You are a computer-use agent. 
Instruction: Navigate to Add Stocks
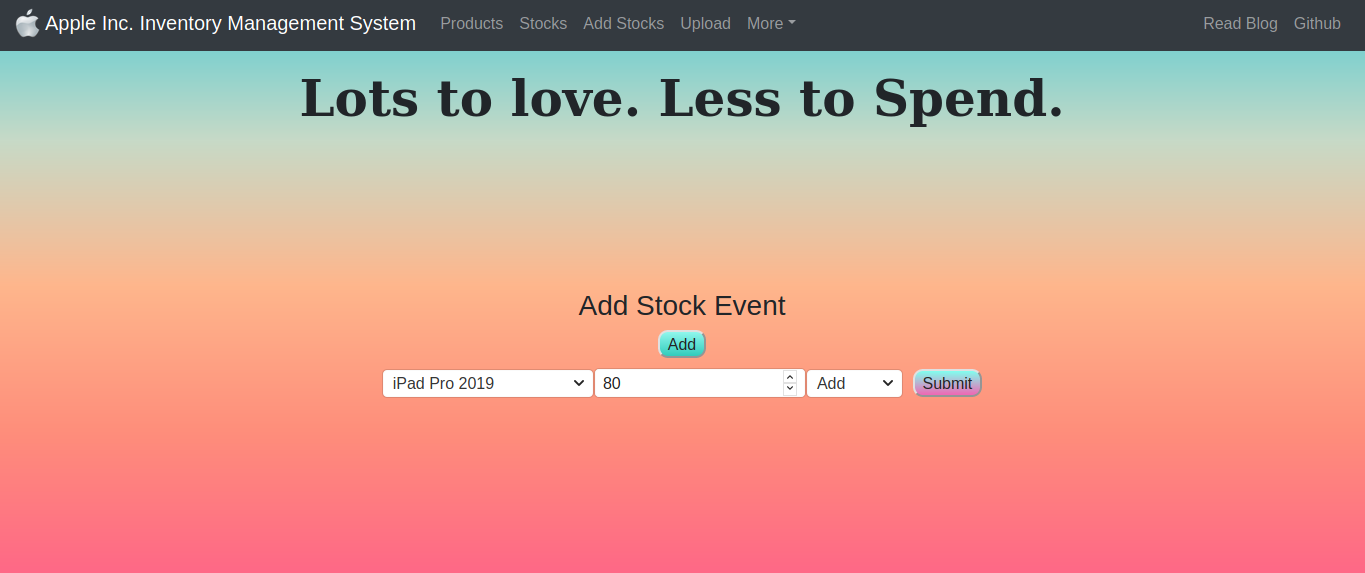(x=623, y=23)
